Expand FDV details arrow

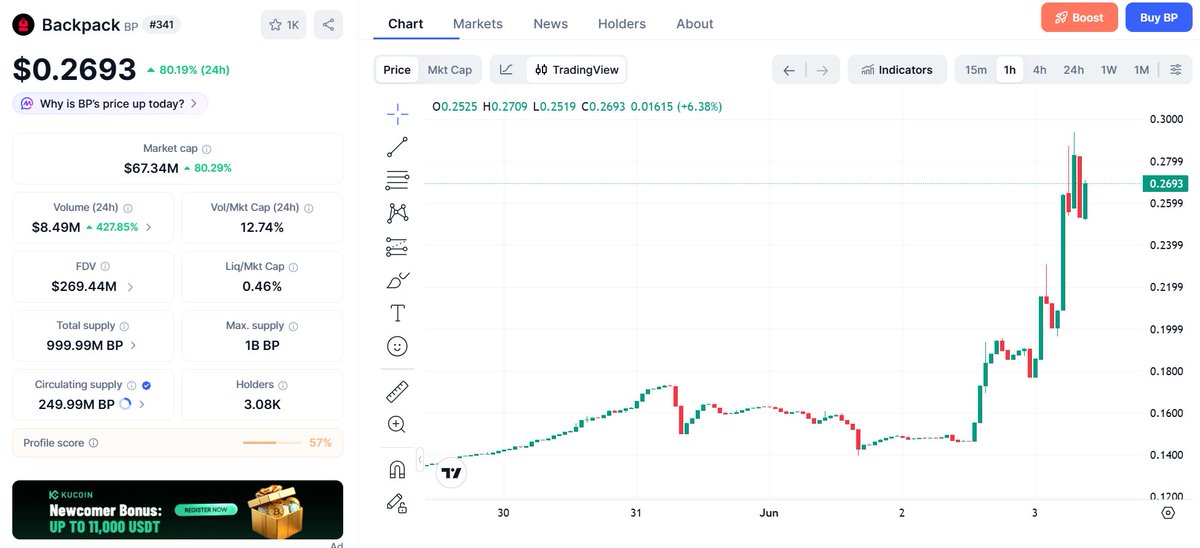click(x=130, y=287)
